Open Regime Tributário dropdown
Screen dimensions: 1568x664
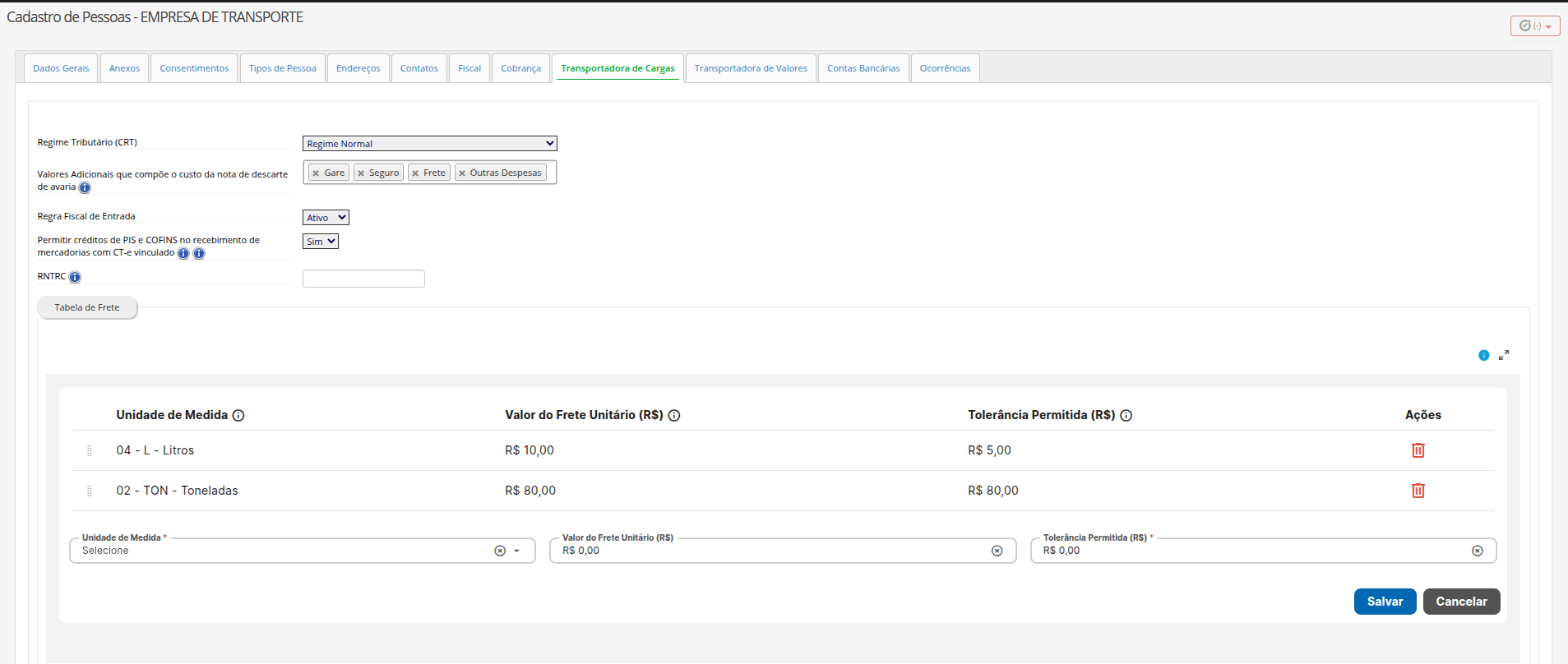[430, 144]
